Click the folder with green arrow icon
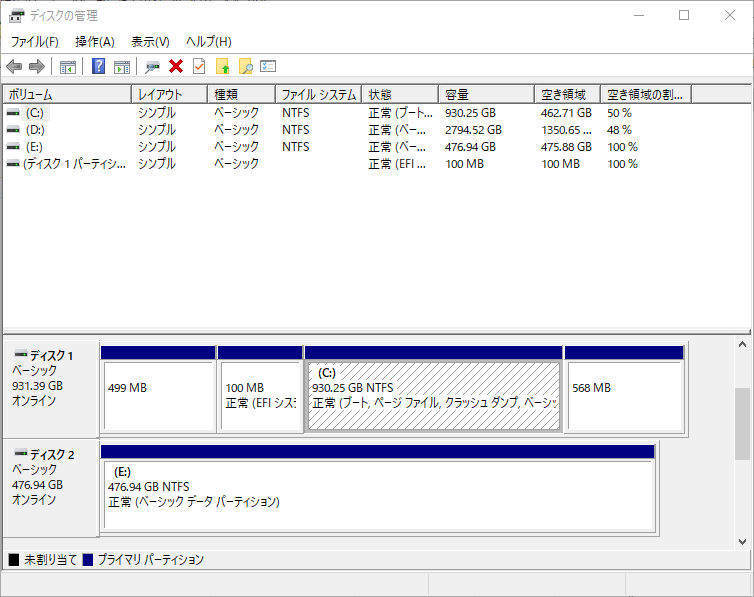This screenshot has width=754, height=597. click(223, 66)
